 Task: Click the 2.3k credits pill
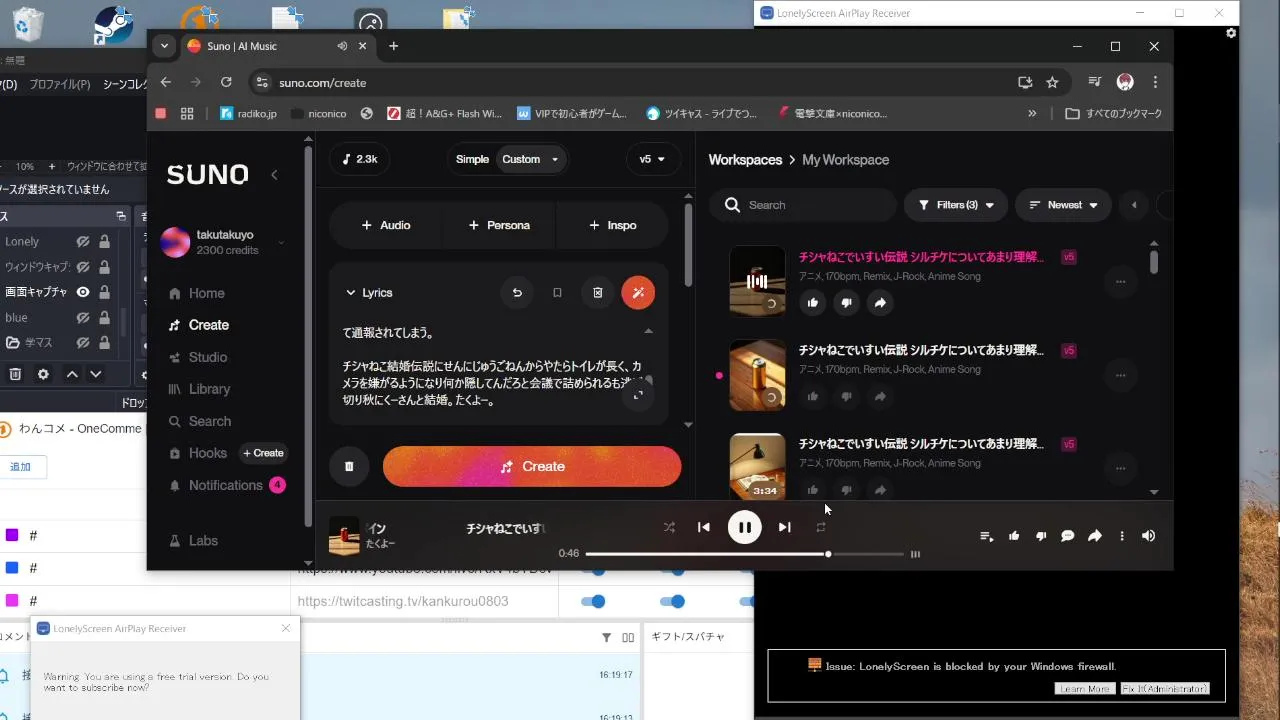[359, 159]
